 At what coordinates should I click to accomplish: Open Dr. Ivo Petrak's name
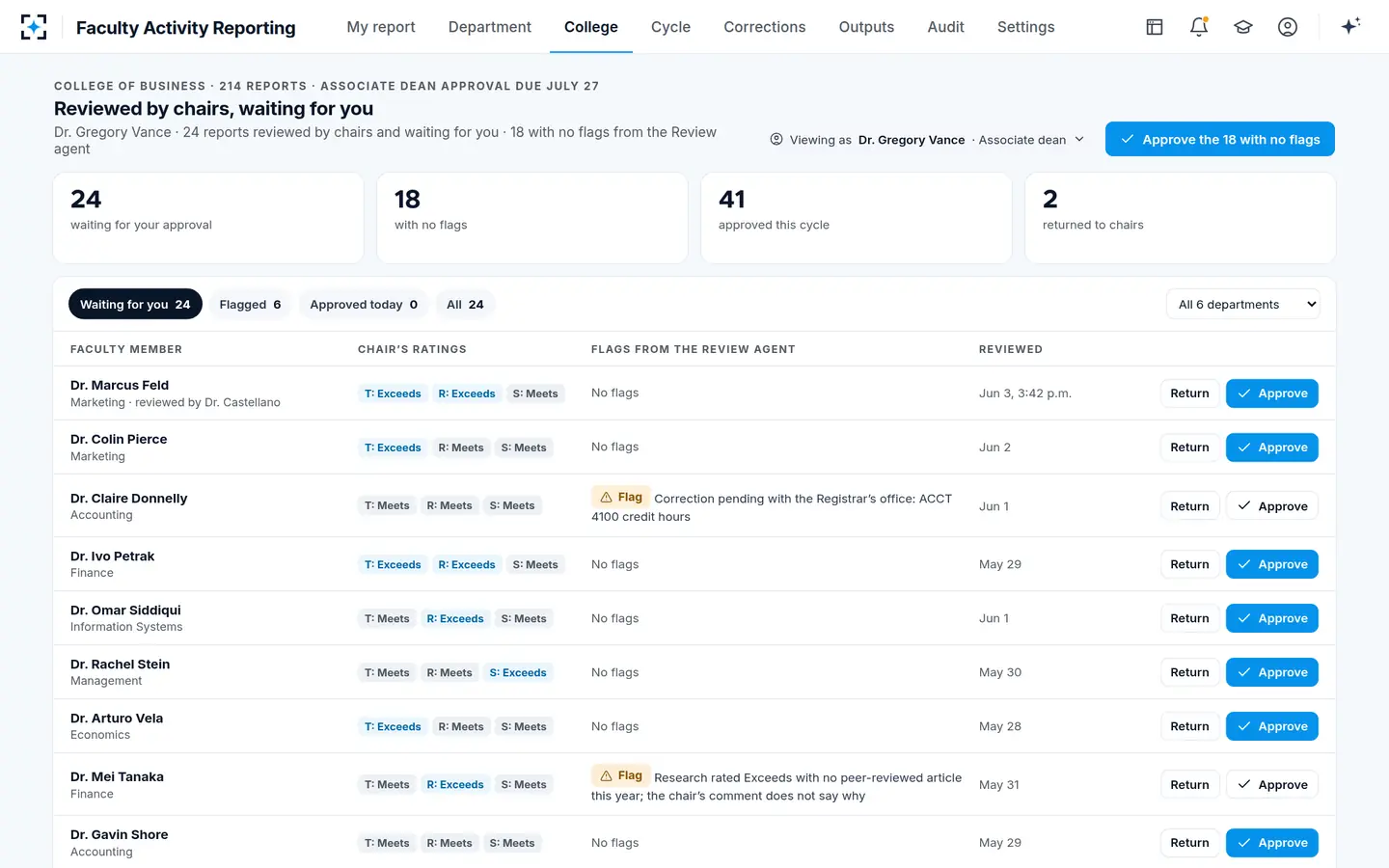pos(112,556)
